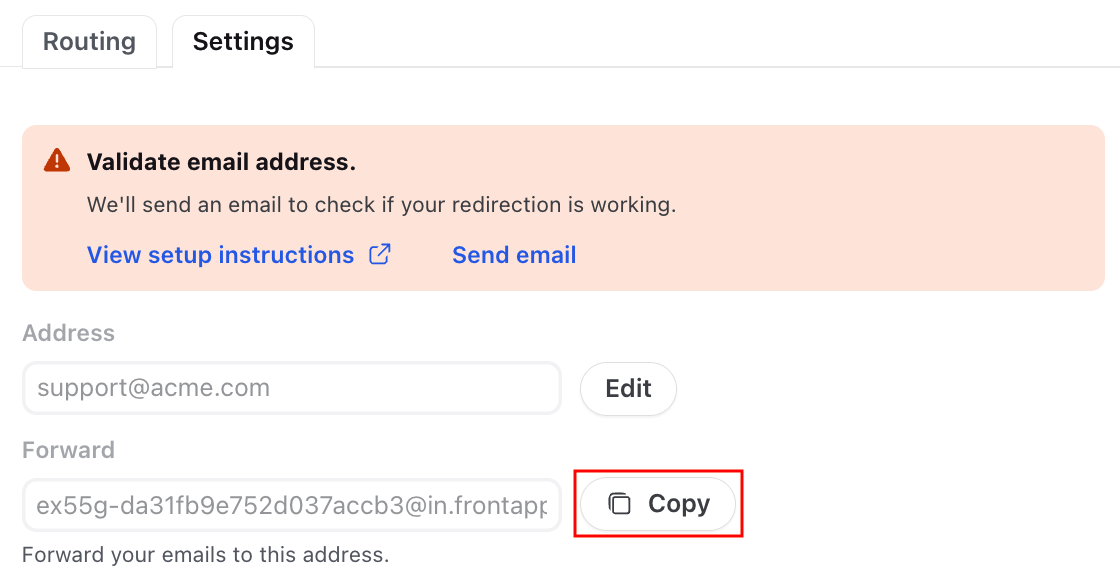Click the external link icon after setup instructions
The height and width of the screenshot is (580, 1120).
point(379,254)
